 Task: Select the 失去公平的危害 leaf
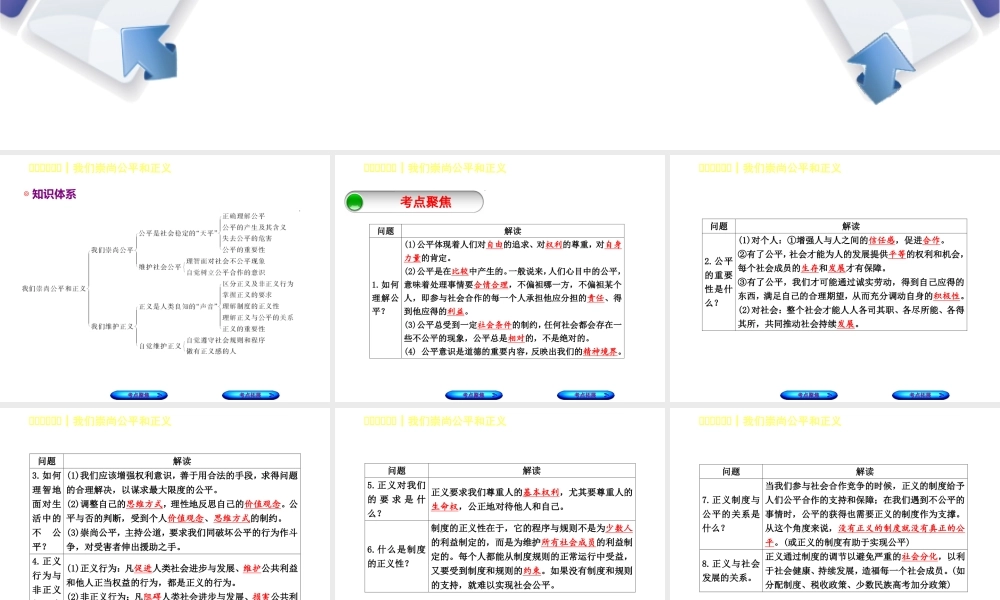[247, 238]
